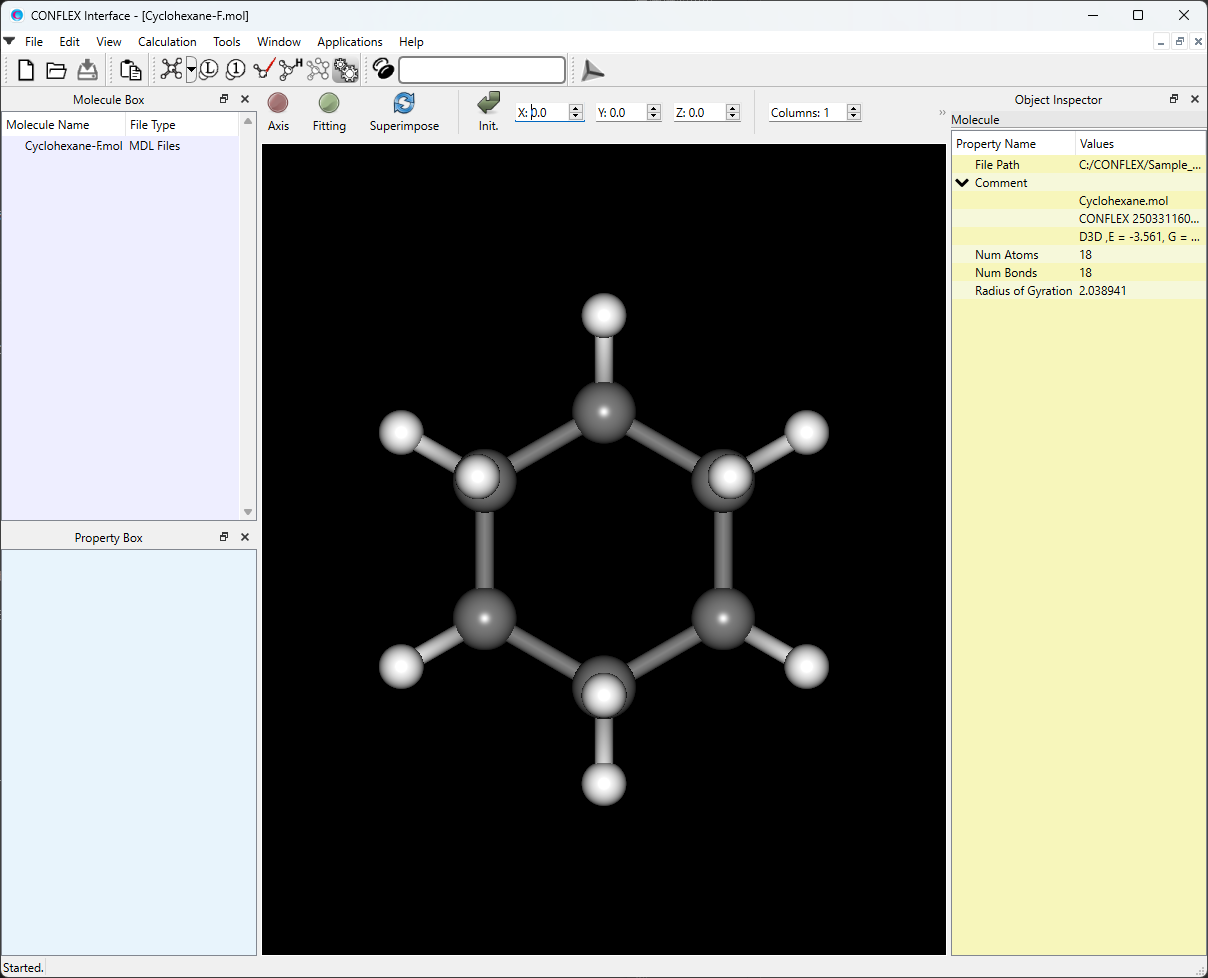This screenshot has height=978, width=1208.
Task: Open the calculation settings gear icon
Action: coord(345,69)
